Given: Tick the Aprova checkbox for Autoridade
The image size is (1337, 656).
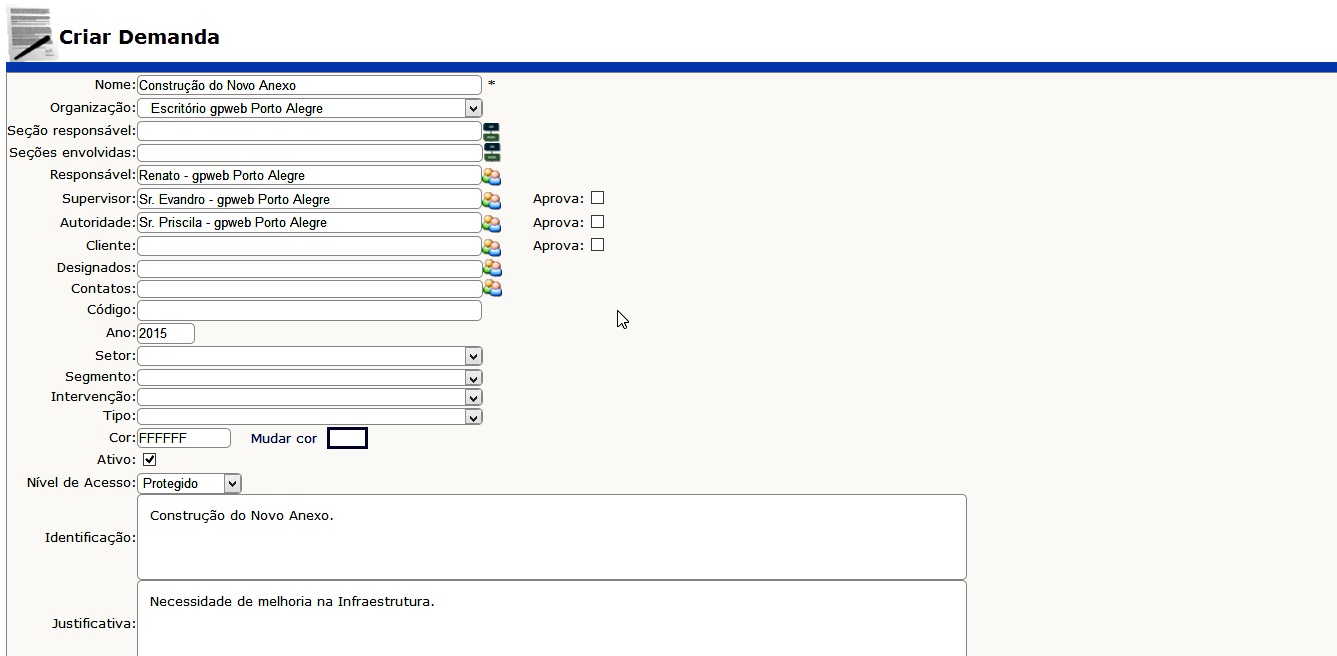Looking at the screenshot, I should click(597, 222).
